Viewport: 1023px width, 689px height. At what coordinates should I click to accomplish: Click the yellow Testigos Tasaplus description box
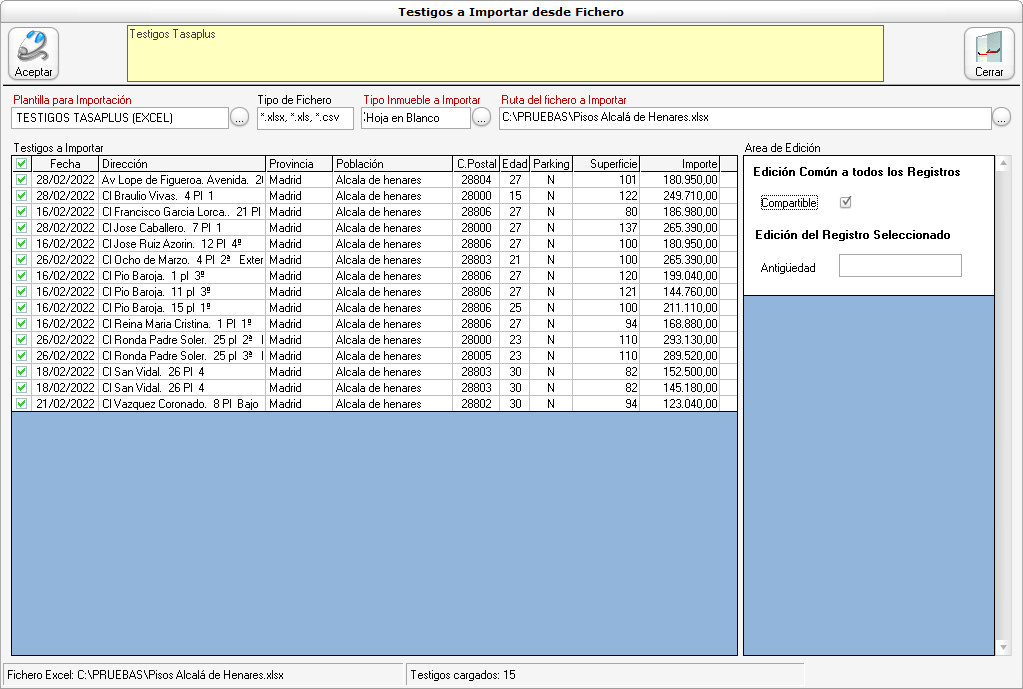[504, 53]
